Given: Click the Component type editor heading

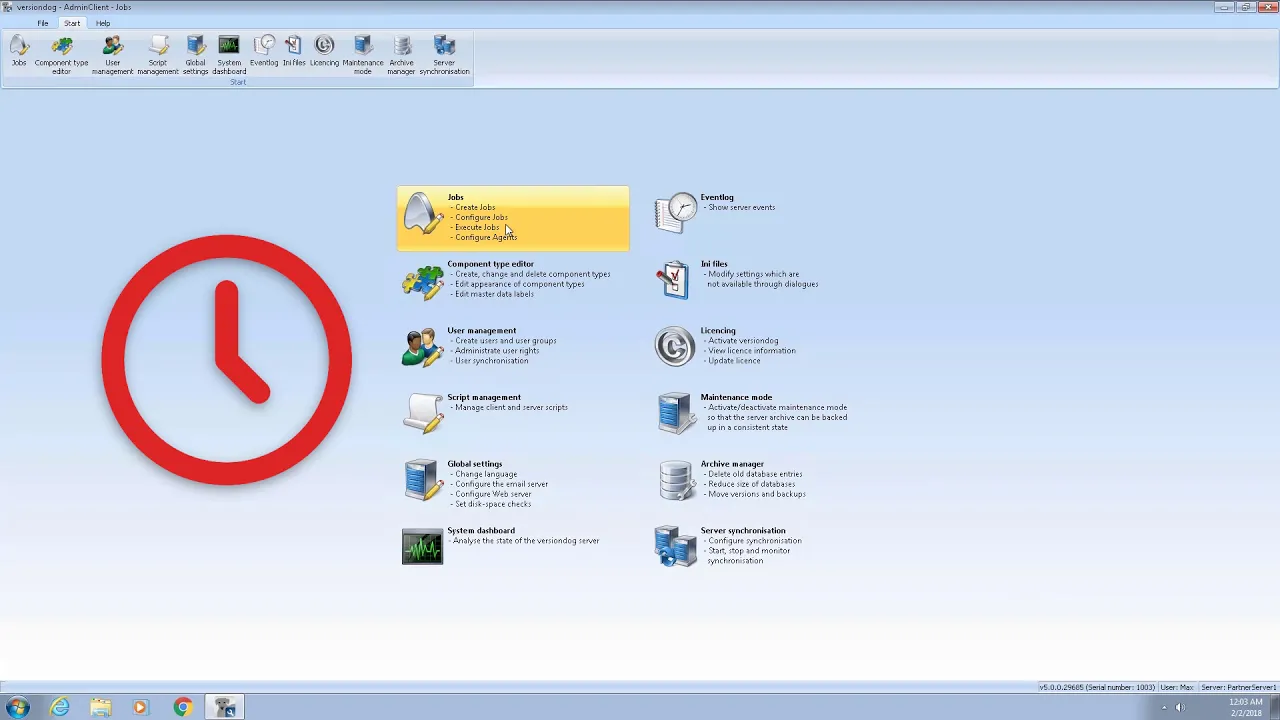Looking at the screenshot, I should (490, 264).
